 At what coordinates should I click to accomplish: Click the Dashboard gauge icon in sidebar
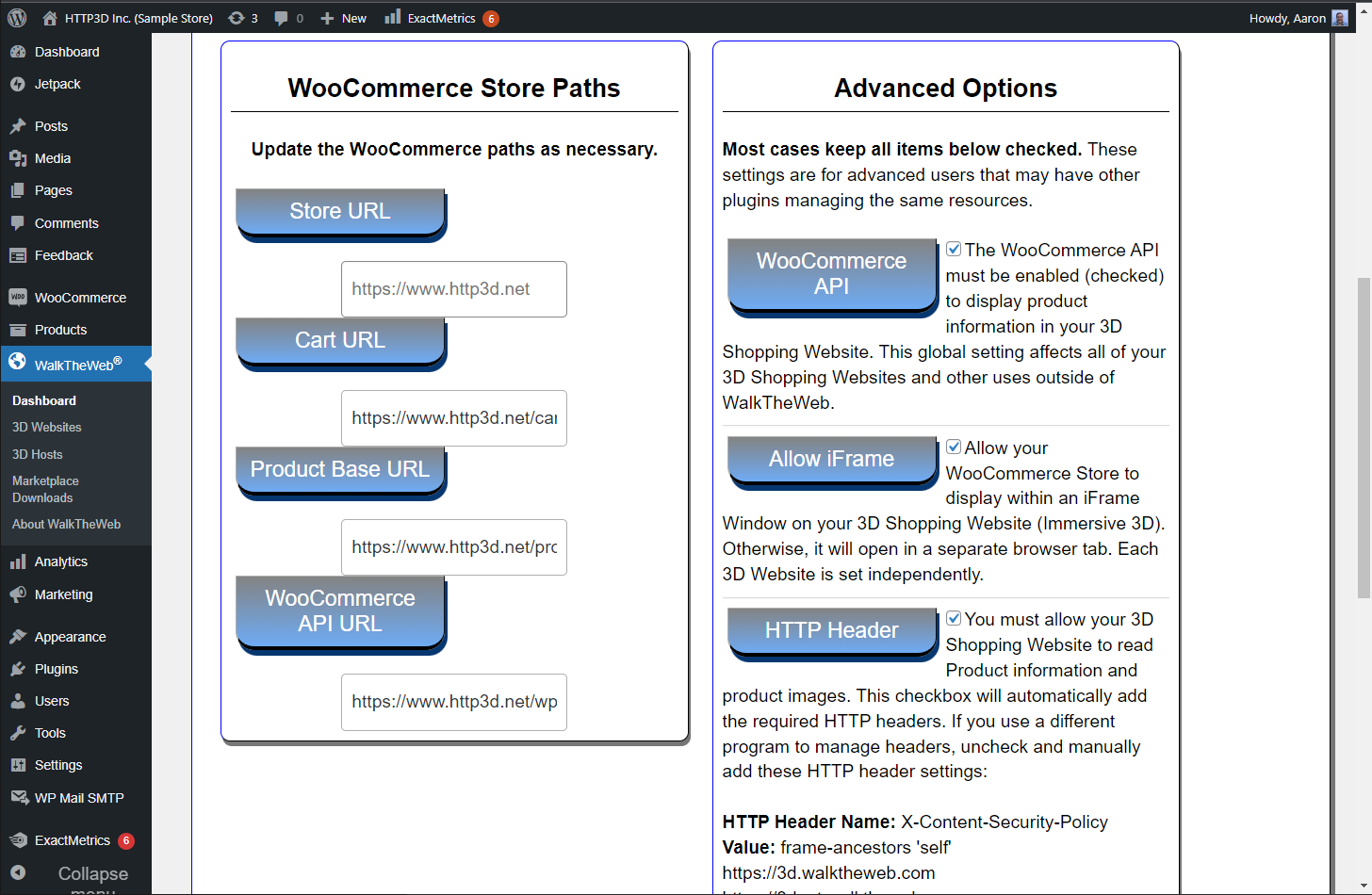(x=18, y=52)
